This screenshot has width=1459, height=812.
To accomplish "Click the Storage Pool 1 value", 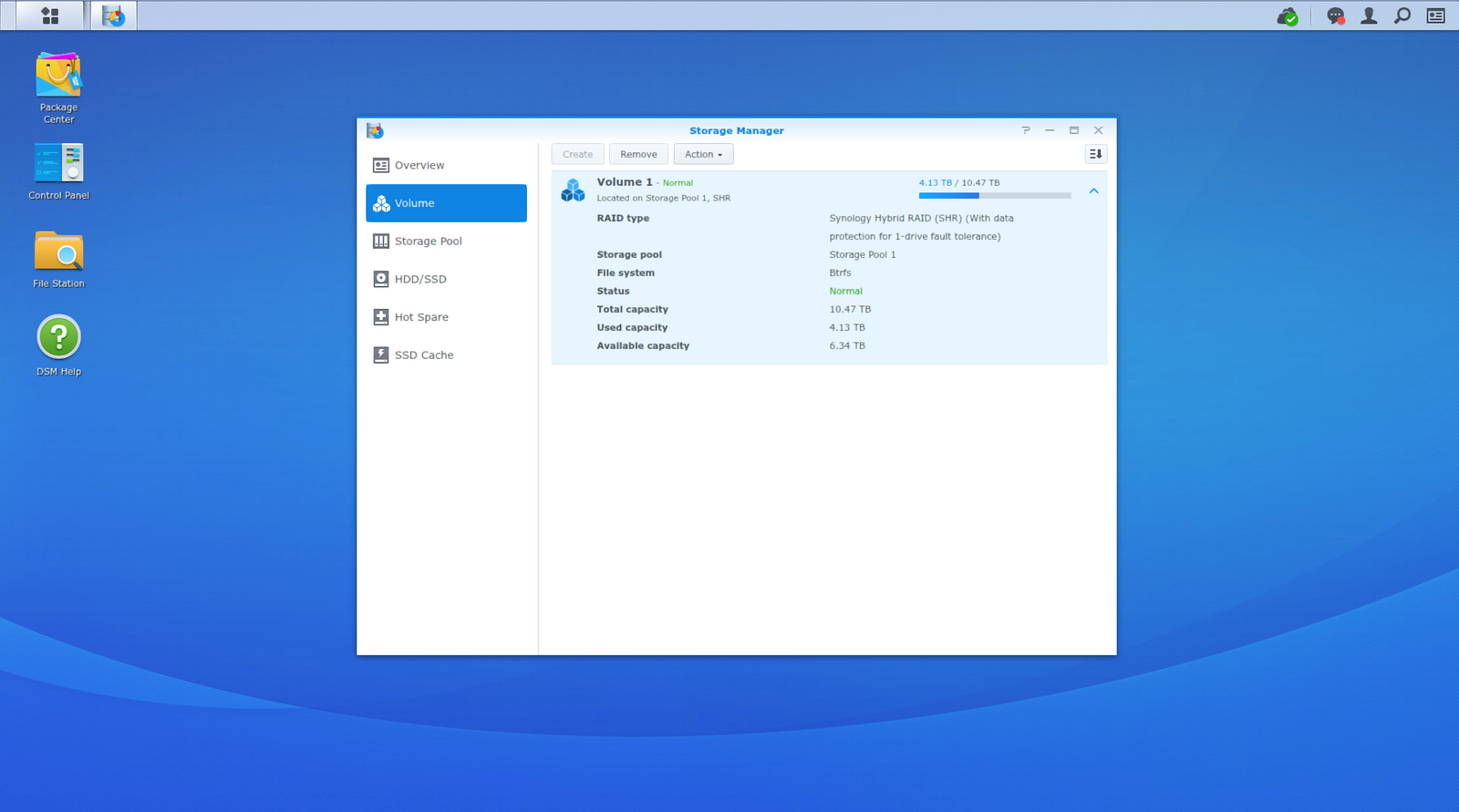I will point(863,255).
